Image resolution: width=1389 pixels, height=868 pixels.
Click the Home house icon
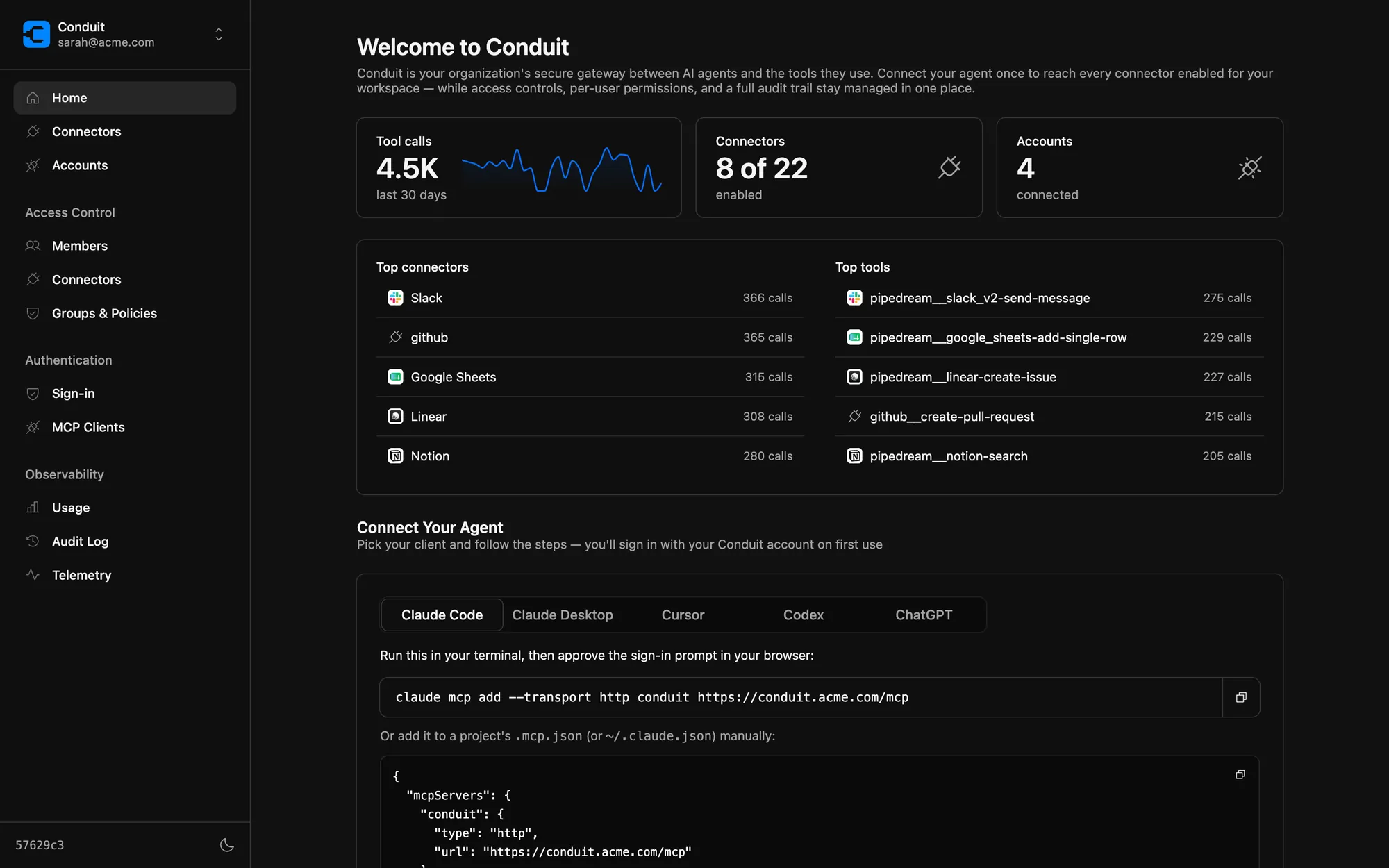point(33,98)
